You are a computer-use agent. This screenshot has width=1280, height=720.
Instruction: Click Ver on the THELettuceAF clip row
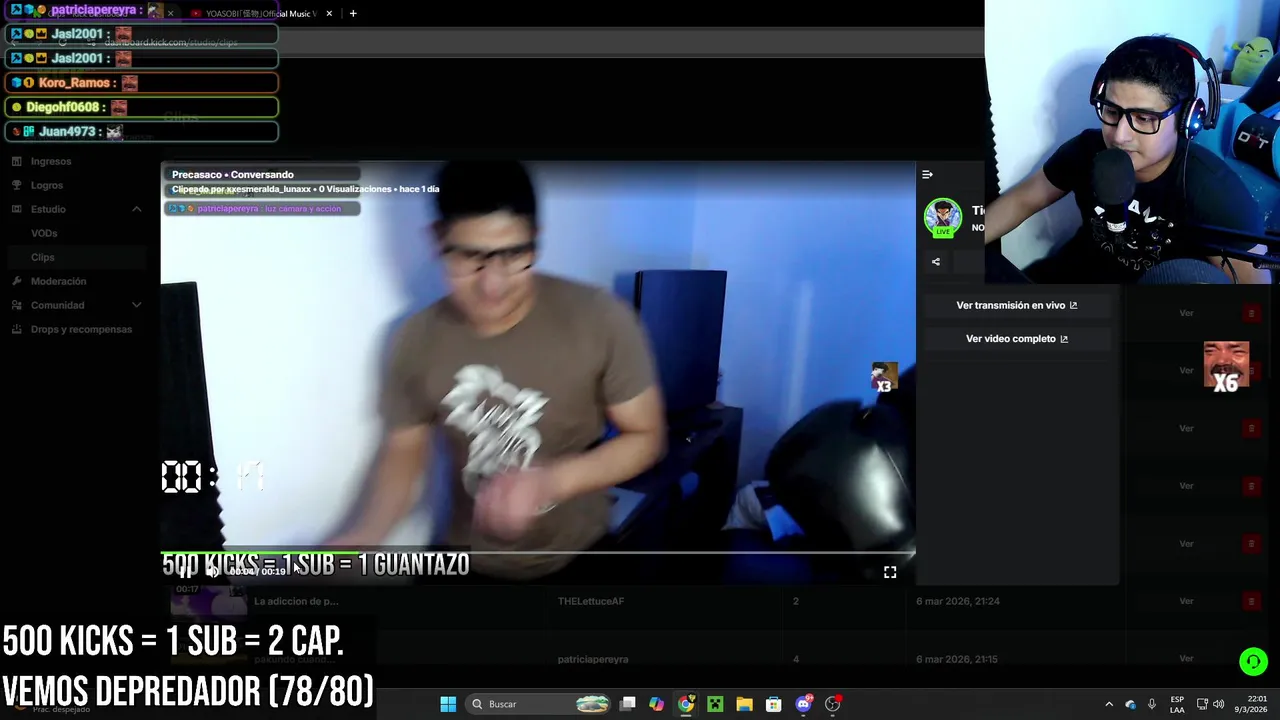[1186, 601]
